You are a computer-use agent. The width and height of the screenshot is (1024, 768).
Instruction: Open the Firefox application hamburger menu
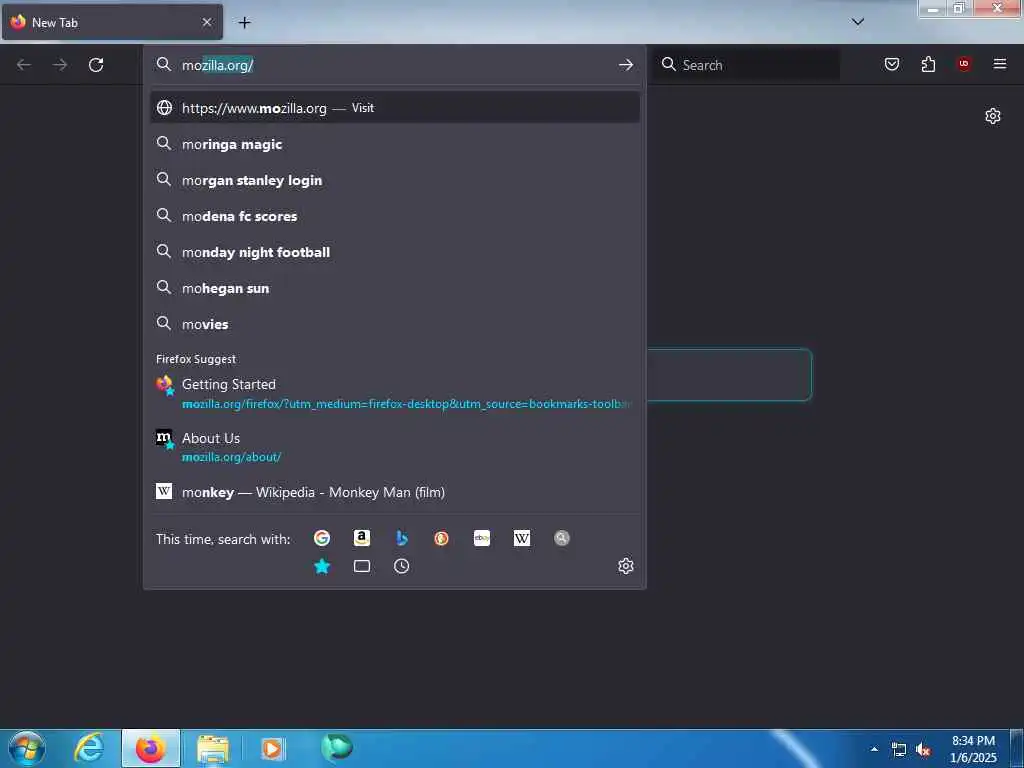pos(1000,64)
